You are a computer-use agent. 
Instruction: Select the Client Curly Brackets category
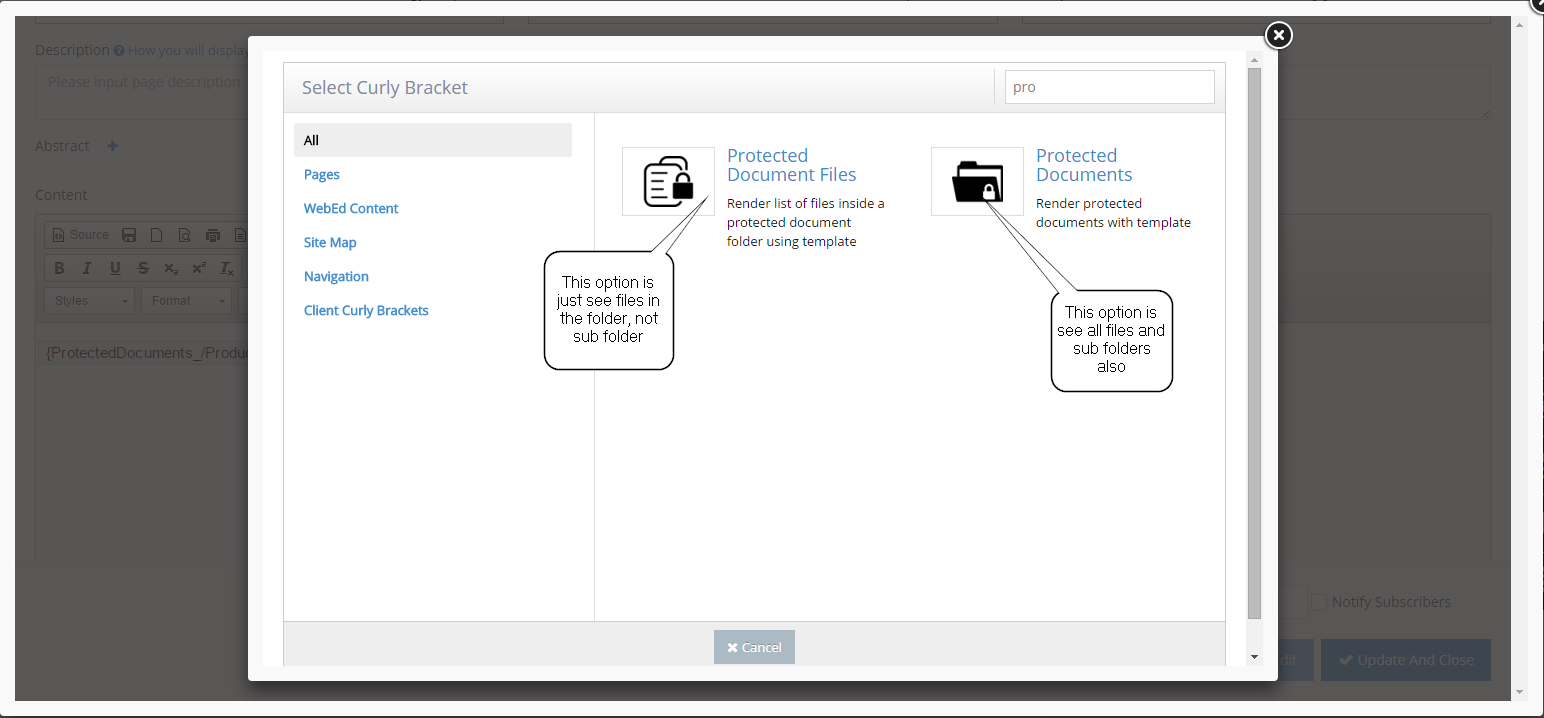click(366, 310)
